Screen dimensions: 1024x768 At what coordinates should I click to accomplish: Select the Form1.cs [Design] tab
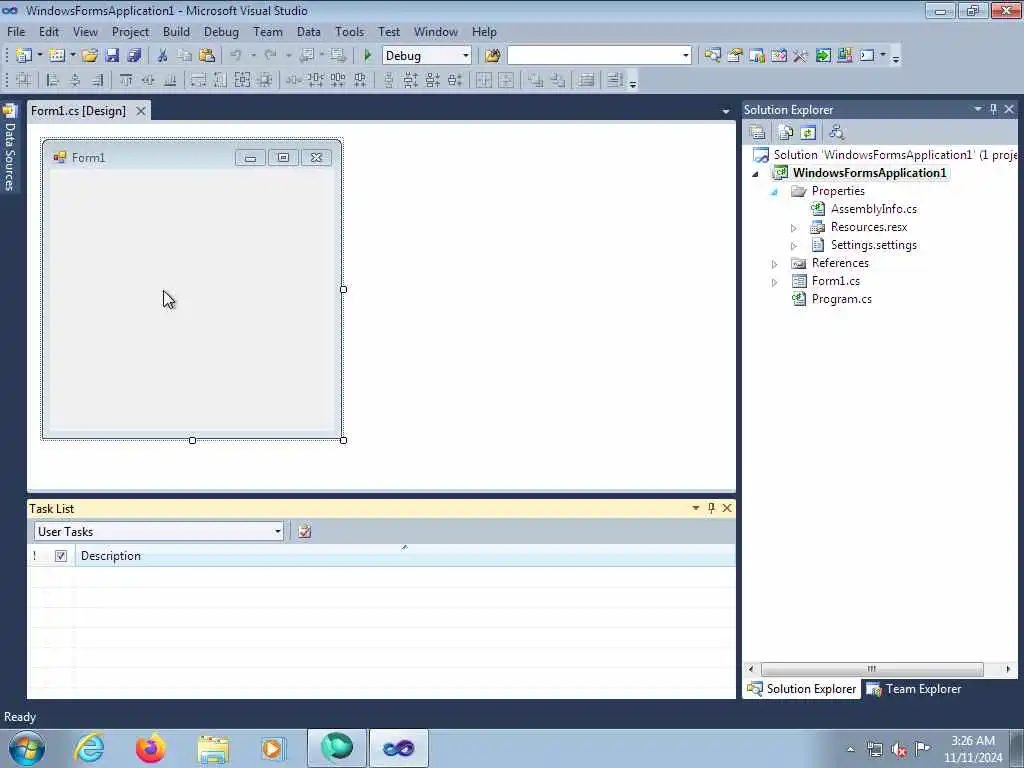[78, 110]
